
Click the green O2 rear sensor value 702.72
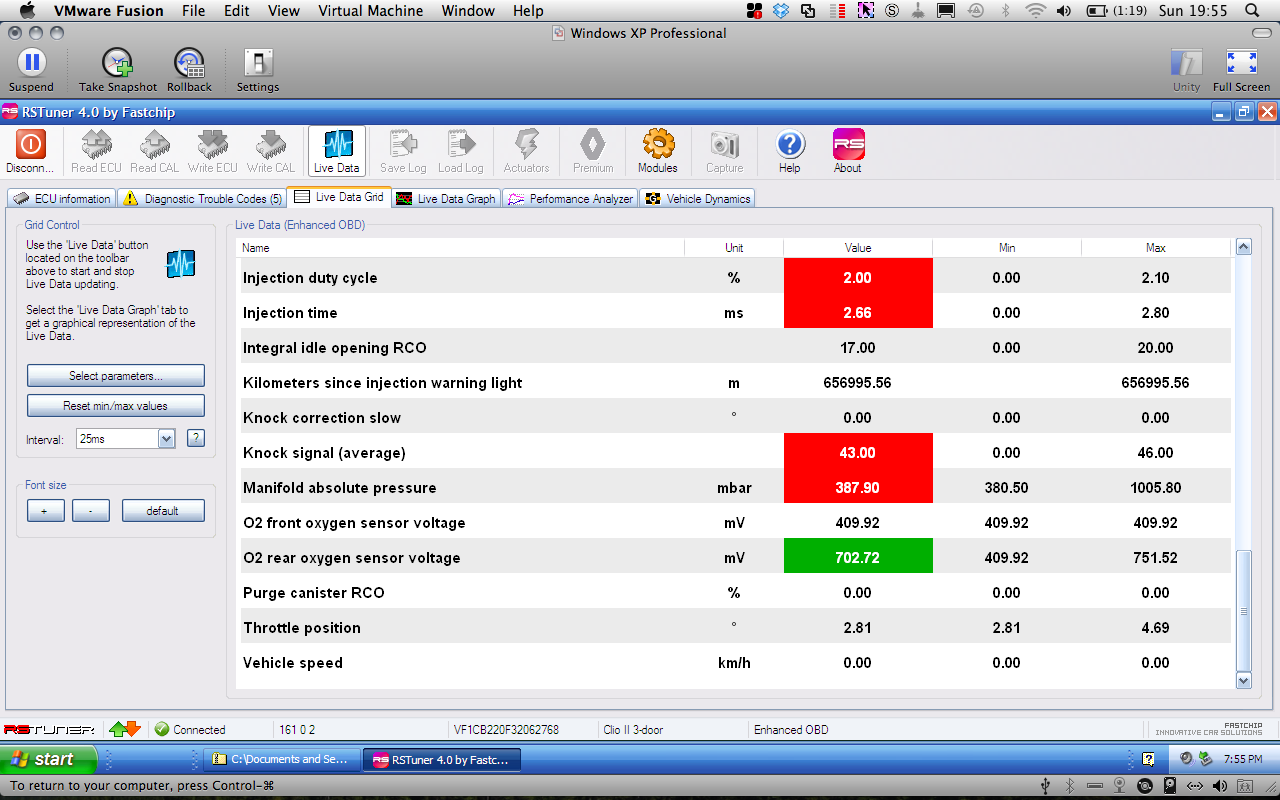(858, 558)
